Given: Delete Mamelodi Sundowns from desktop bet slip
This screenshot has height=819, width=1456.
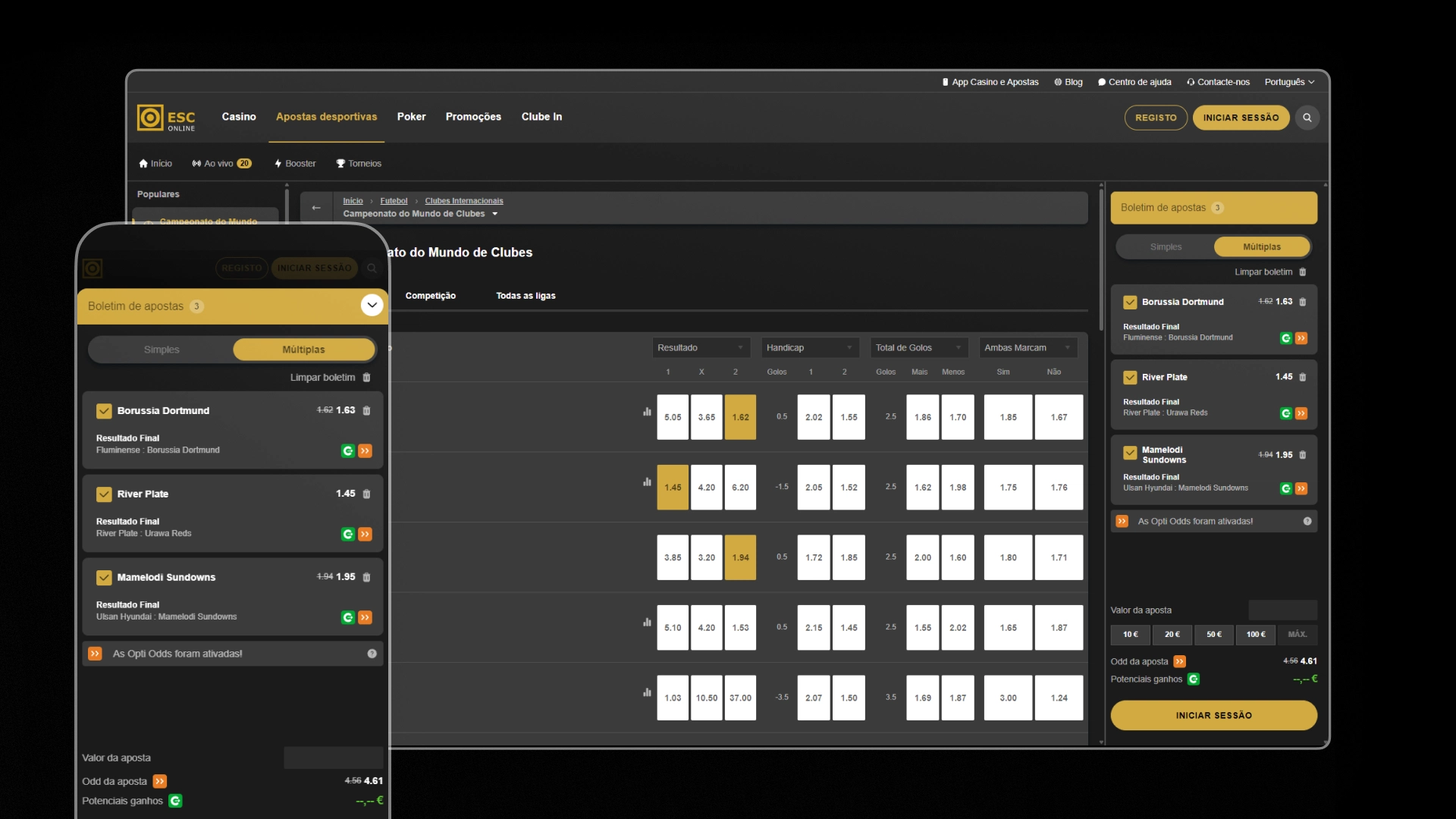Looking at the screenshot, I should pyautogui.click(x=1303, y=455).
